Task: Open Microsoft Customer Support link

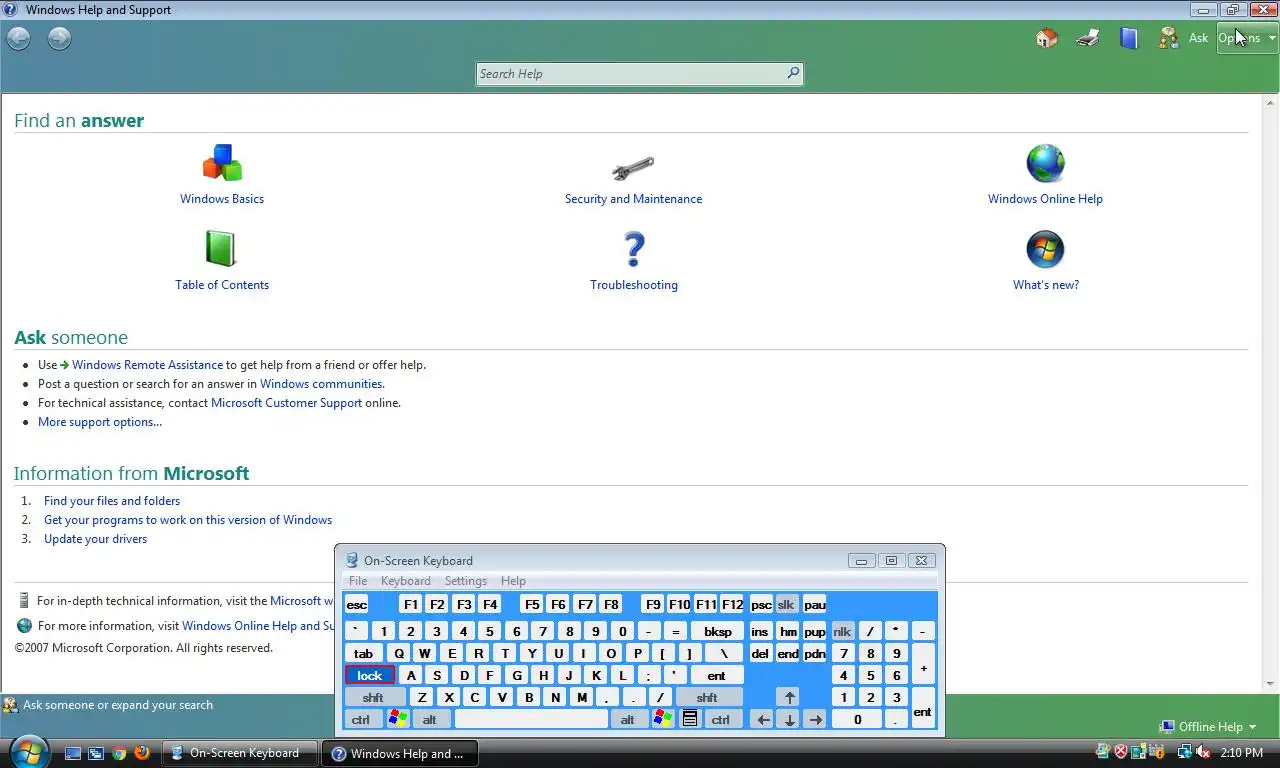Action: tap(286, 403)
